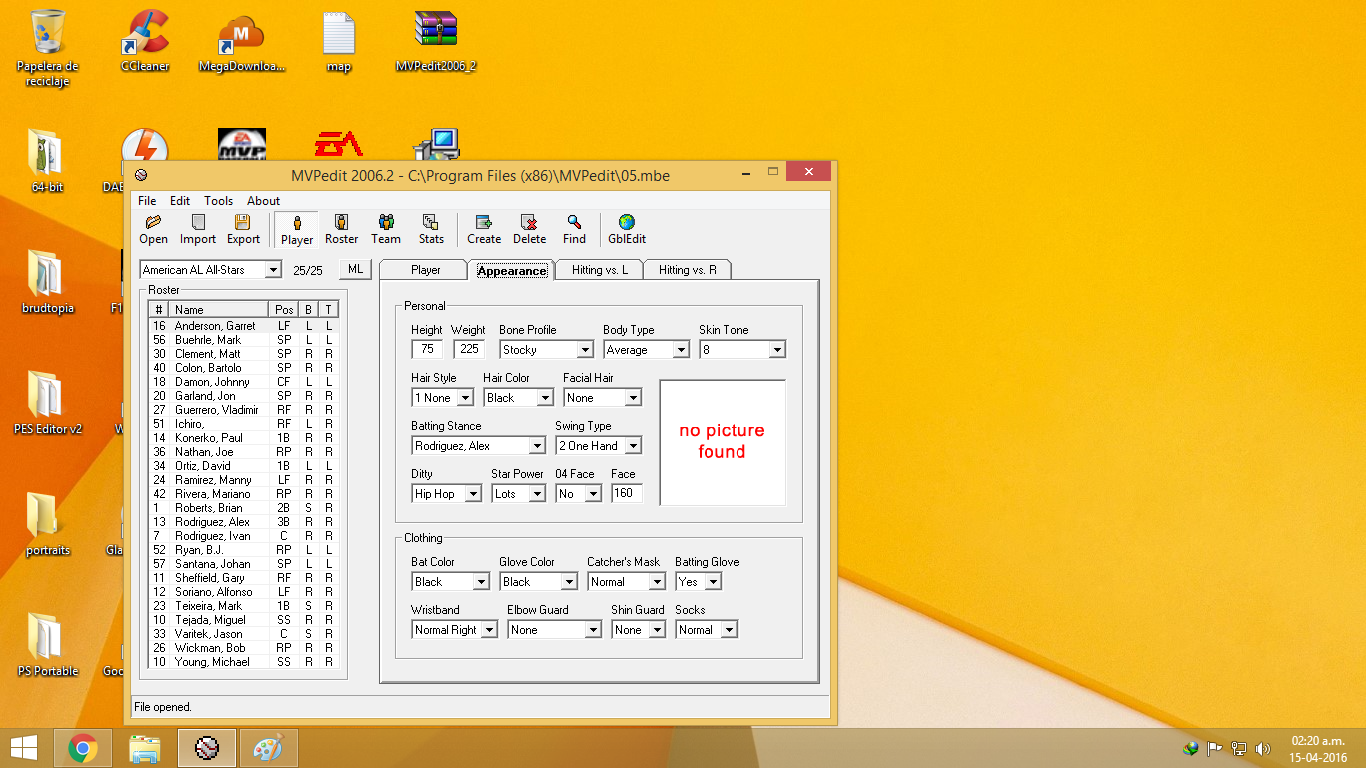Expand the Elbow Guard dropdown

point(593,630)
